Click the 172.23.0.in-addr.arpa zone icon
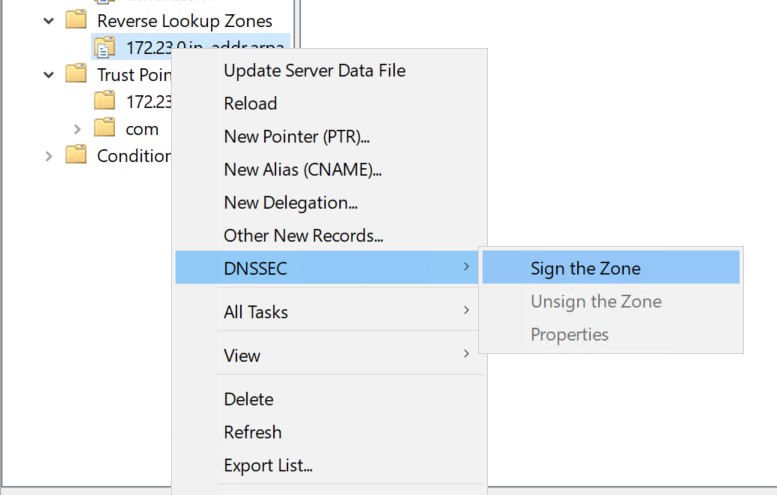 [x=105, y=47]
